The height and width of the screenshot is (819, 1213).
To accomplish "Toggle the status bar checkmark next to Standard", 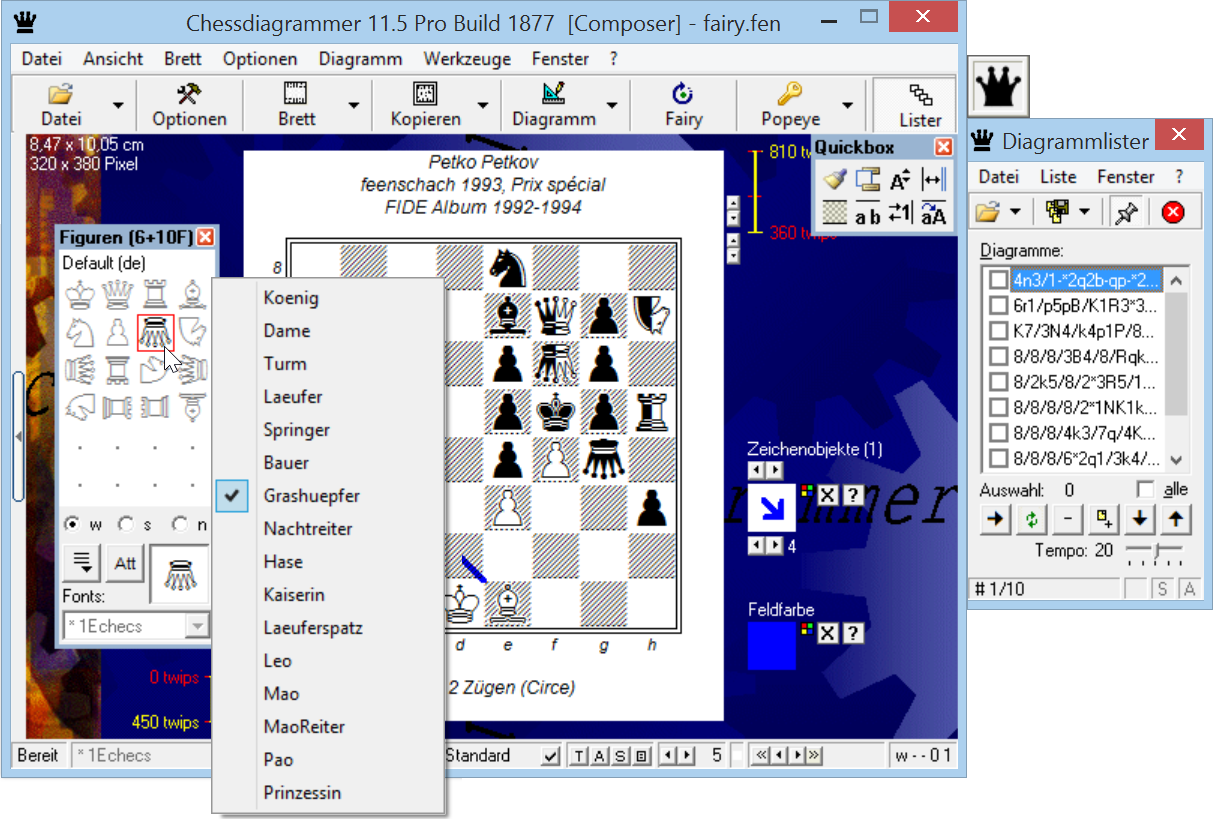I will (551, 756).
